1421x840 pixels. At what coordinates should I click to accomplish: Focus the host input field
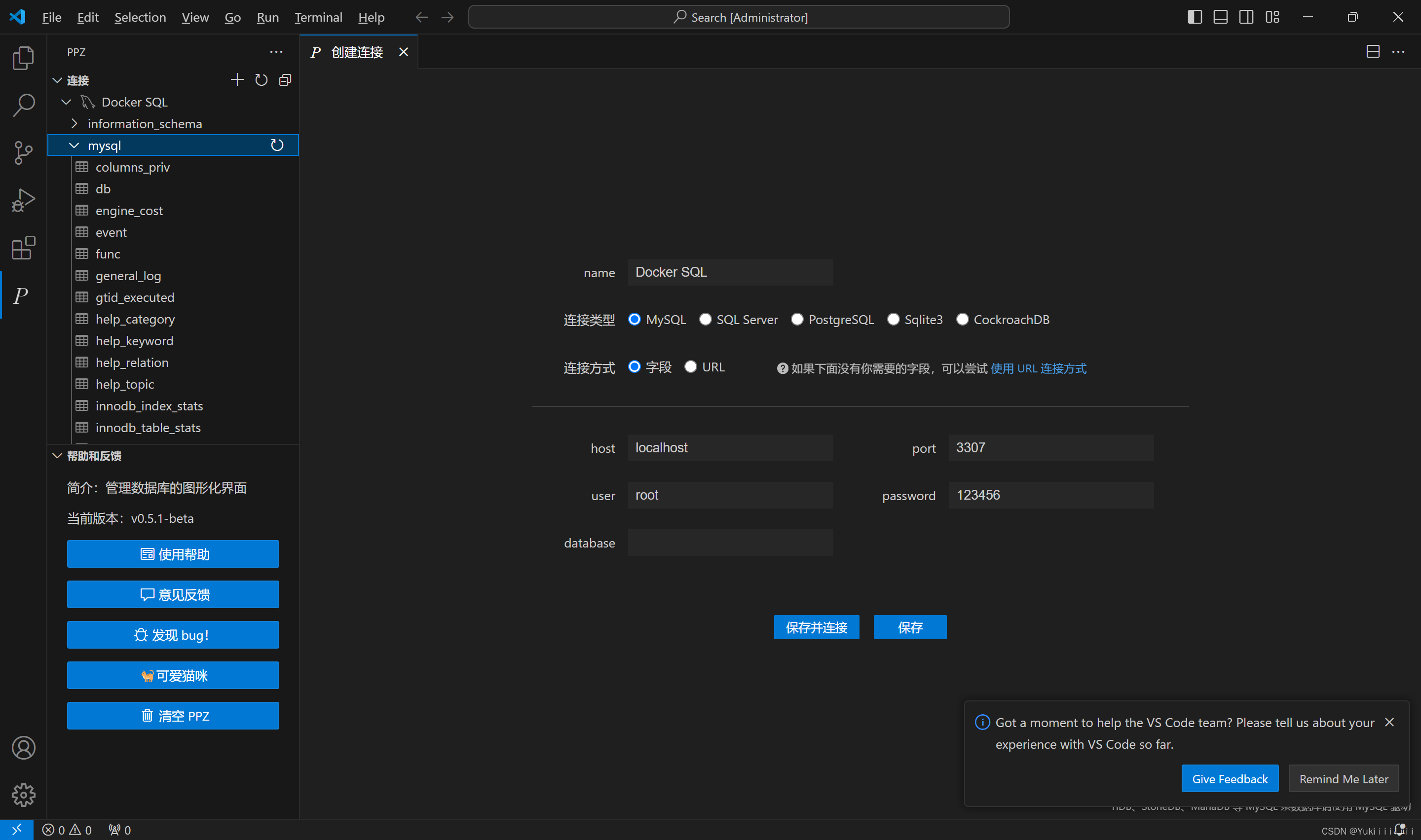click(x=730, y=448)
